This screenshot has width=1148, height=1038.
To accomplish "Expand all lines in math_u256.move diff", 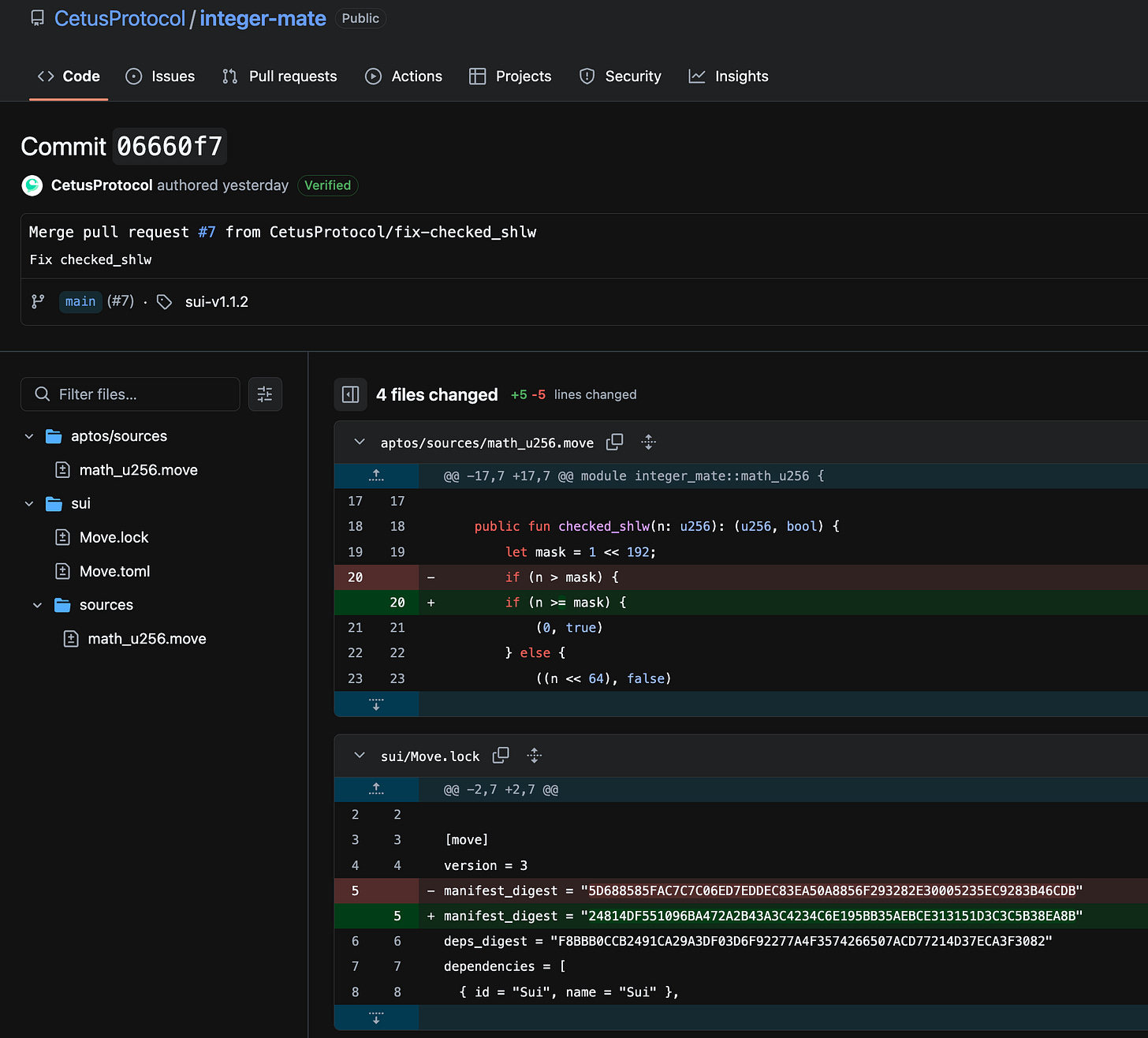I will (x=649, y=442).
